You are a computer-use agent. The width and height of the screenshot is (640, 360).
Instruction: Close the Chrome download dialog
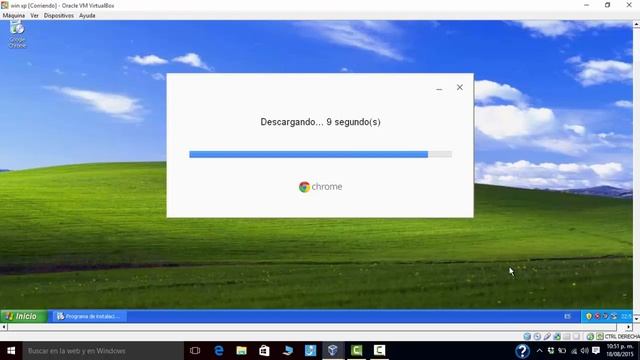pos(460,87)
